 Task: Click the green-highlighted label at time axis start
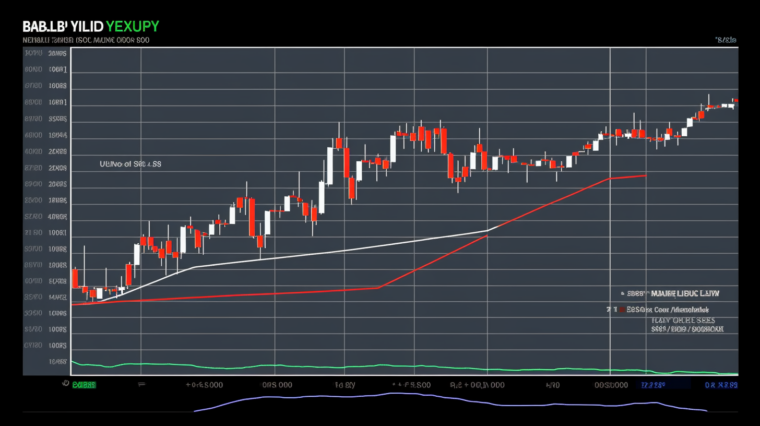[x=84, y=383]
